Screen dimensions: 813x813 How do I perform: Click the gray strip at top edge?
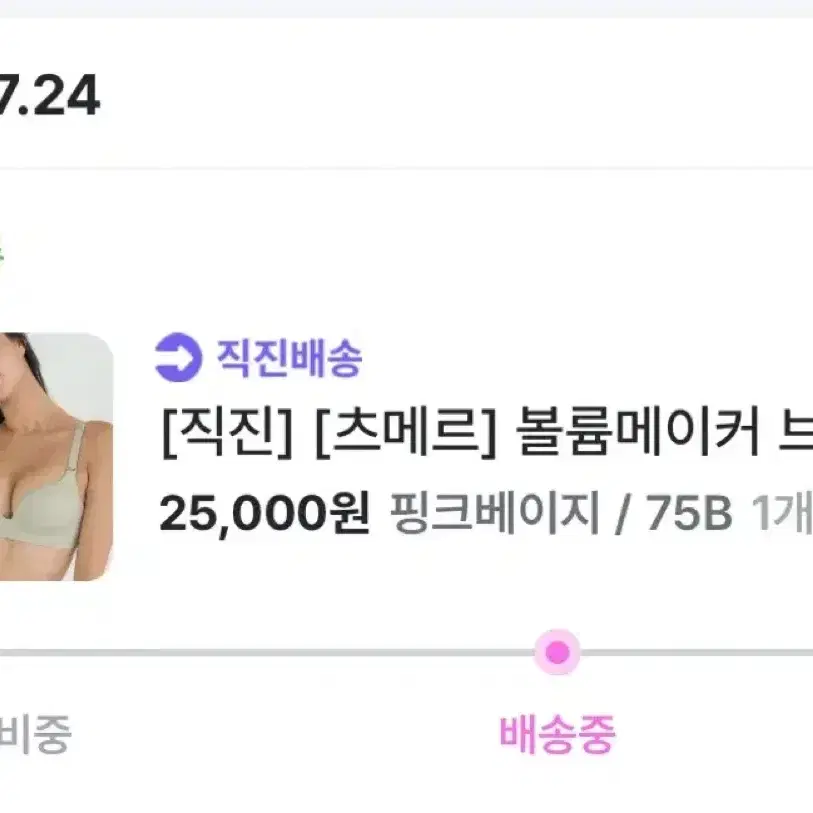coord(406,9)
